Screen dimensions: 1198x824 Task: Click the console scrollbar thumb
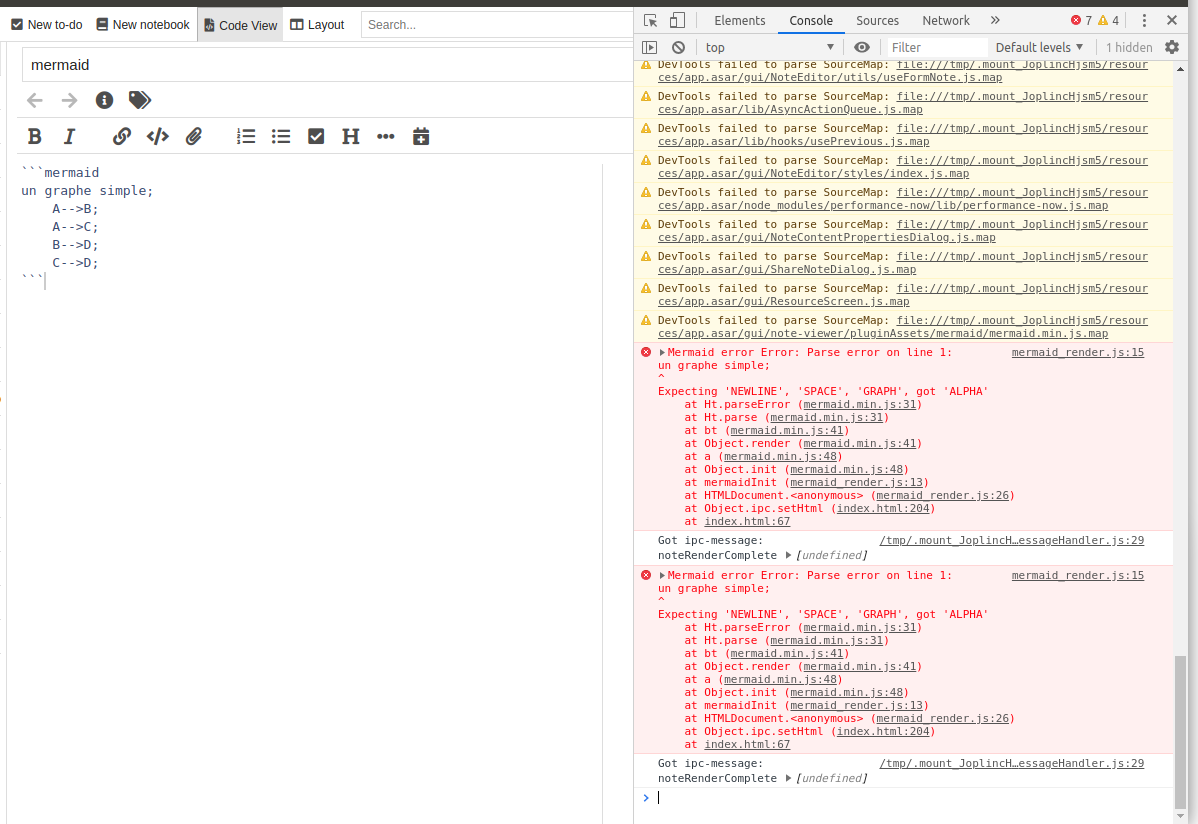[x=1180, y=732]
